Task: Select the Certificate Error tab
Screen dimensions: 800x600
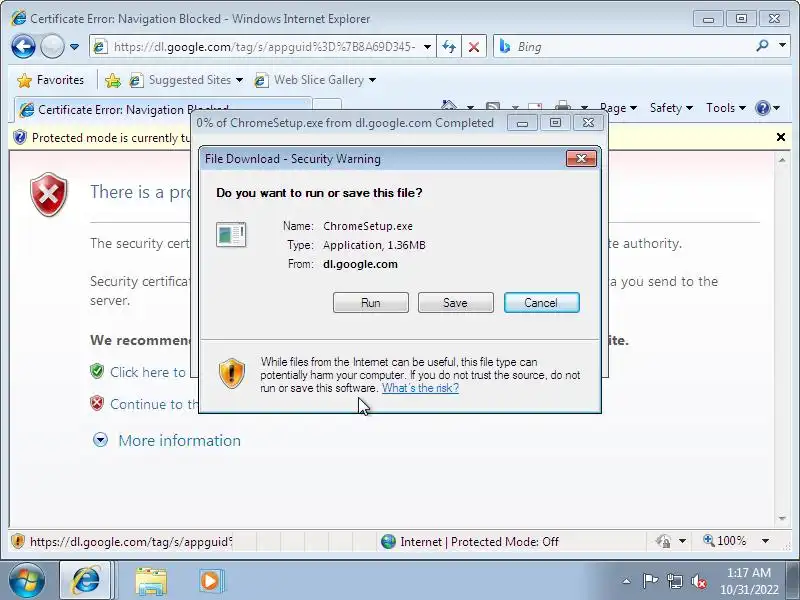Action: [162, 110]
